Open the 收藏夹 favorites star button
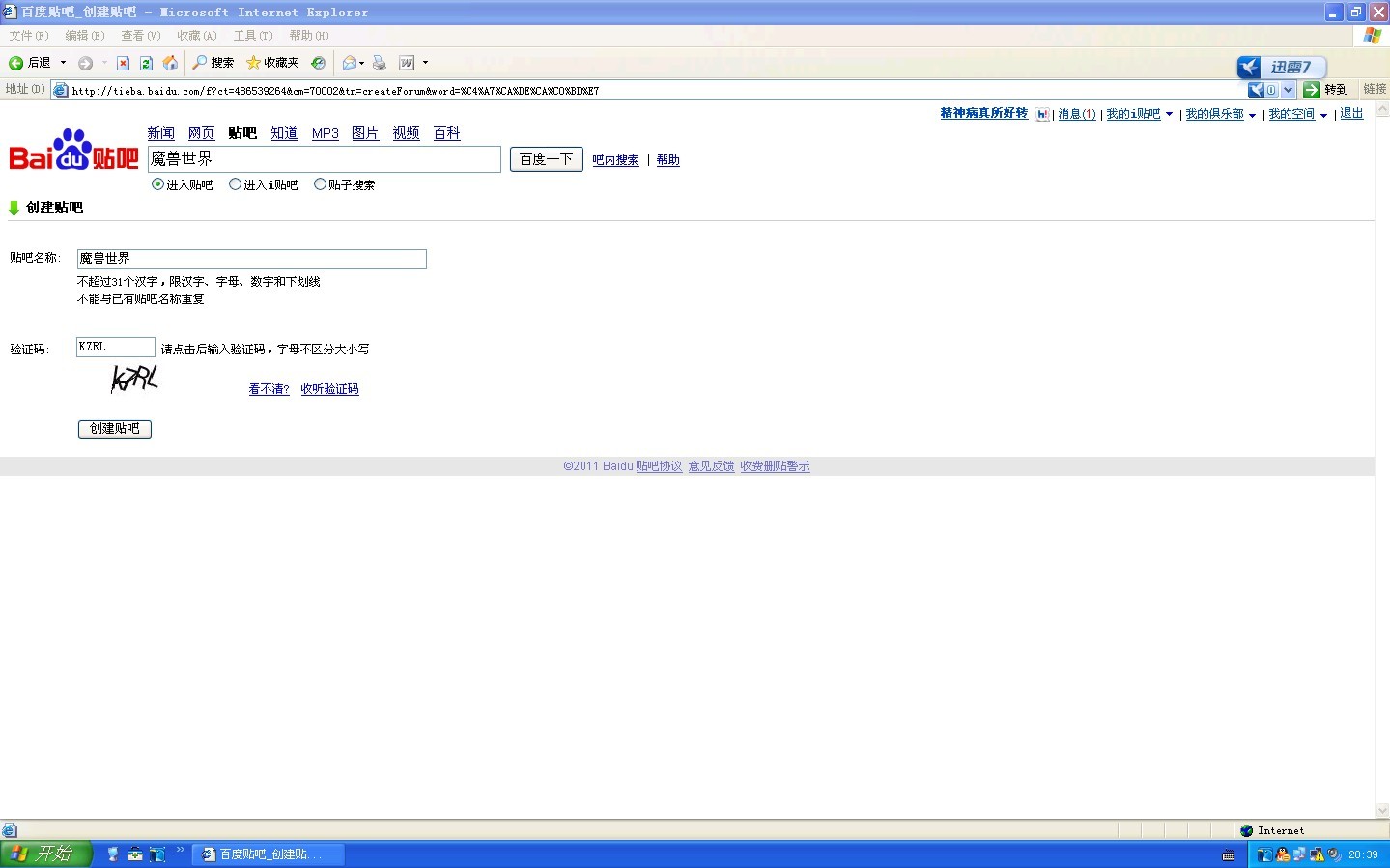This screenshot has width=1390, height=868. (272, 63)
